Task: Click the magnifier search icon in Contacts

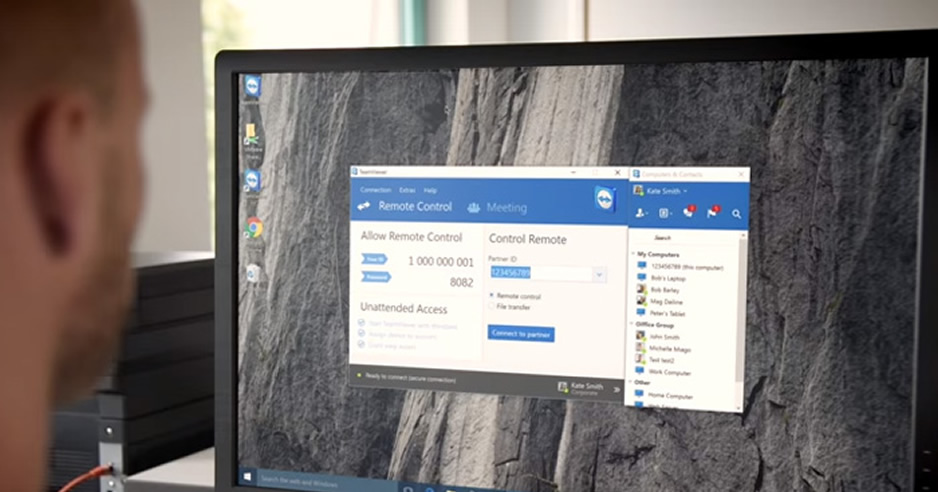Action: pos(736,214)
